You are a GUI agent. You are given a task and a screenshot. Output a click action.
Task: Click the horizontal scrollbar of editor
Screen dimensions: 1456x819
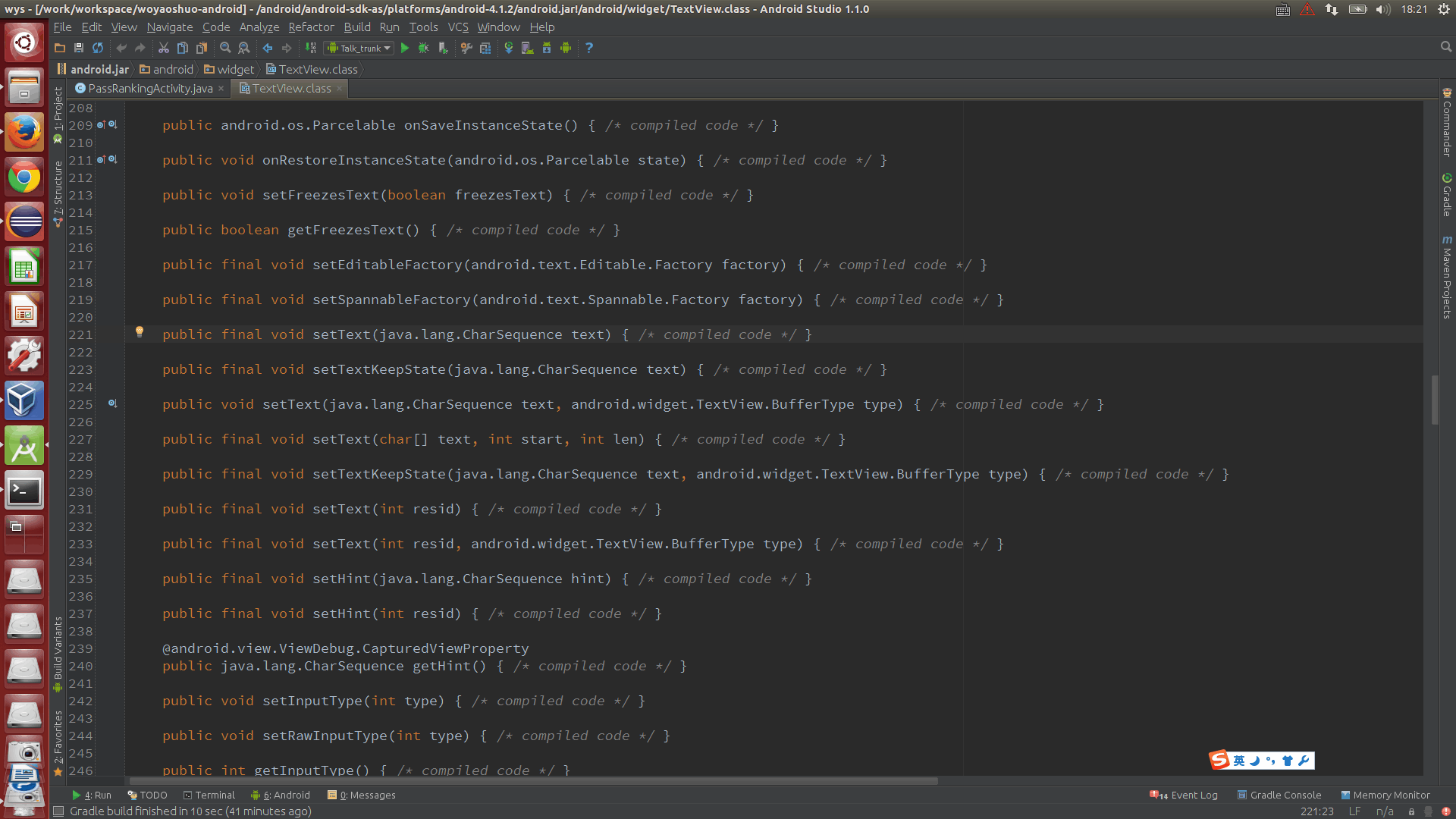click(534, 780)
